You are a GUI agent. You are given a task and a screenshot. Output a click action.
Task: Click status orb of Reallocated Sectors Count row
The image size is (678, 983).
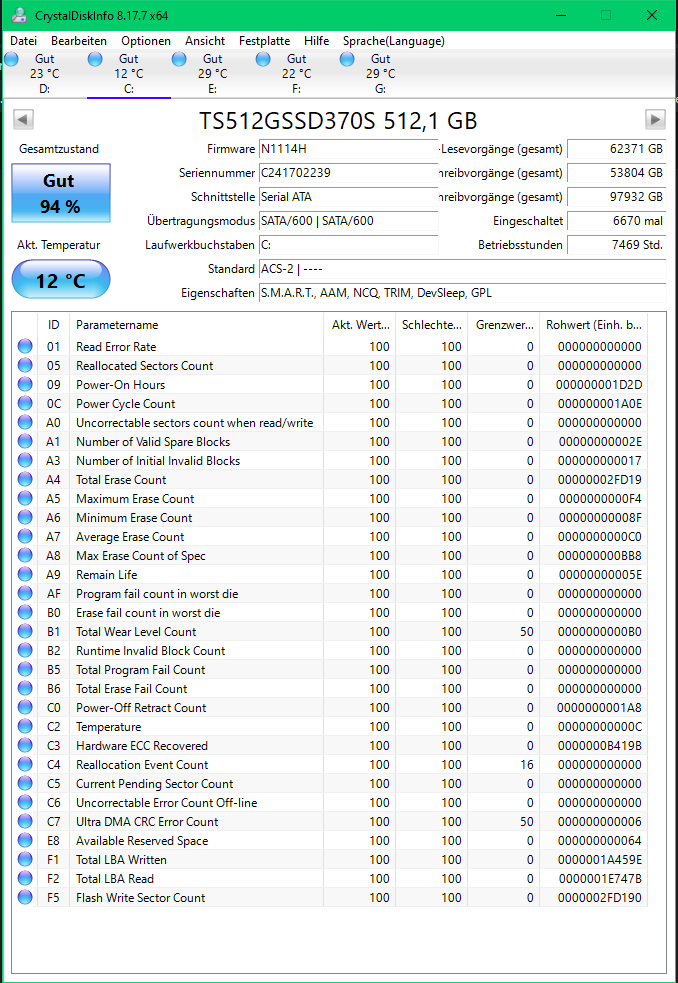coord(25,365)
